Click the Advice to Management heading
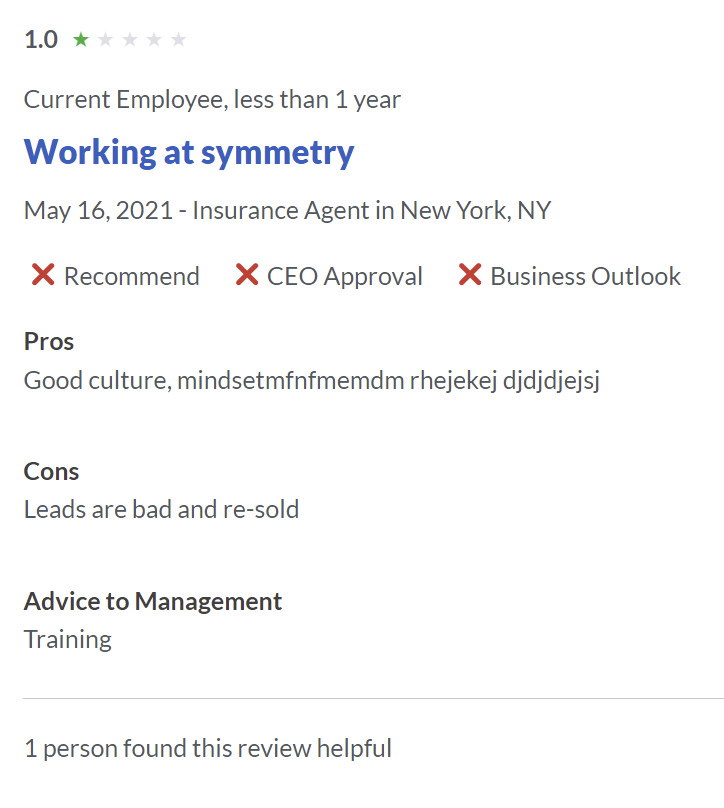Viewport: 724px width, 808px height. click(x=153, y=601)
